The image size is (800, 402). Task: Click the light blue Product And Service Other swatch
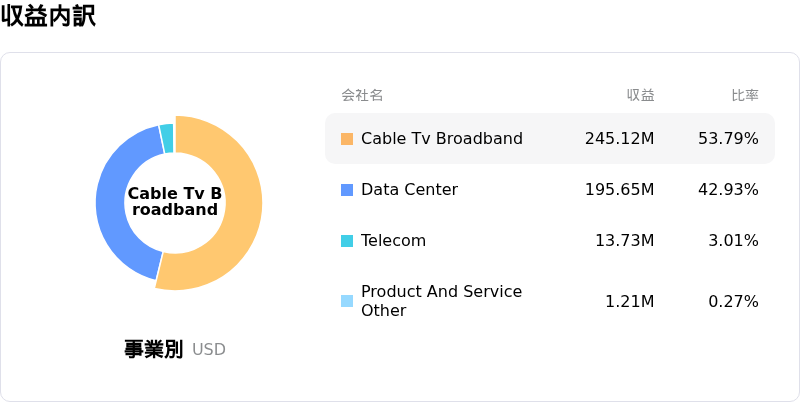coord(347,301)
